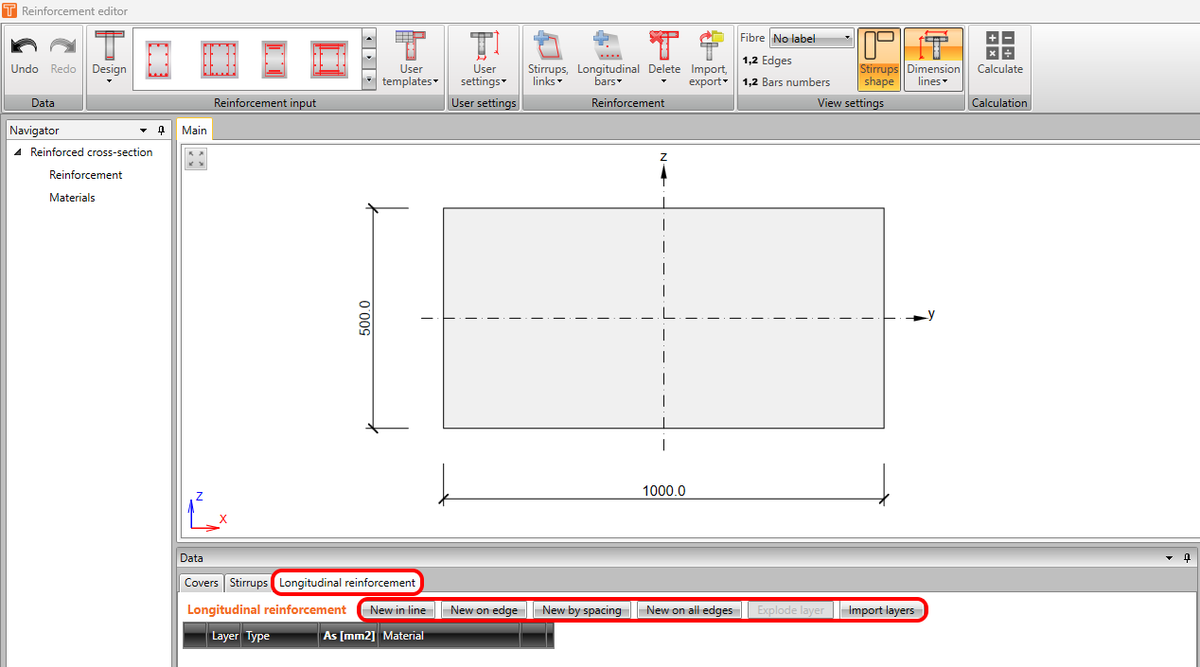Switch to the Covers tab
The width and height of the screenshot is (1200, 667).
click(x=201, y=582)
